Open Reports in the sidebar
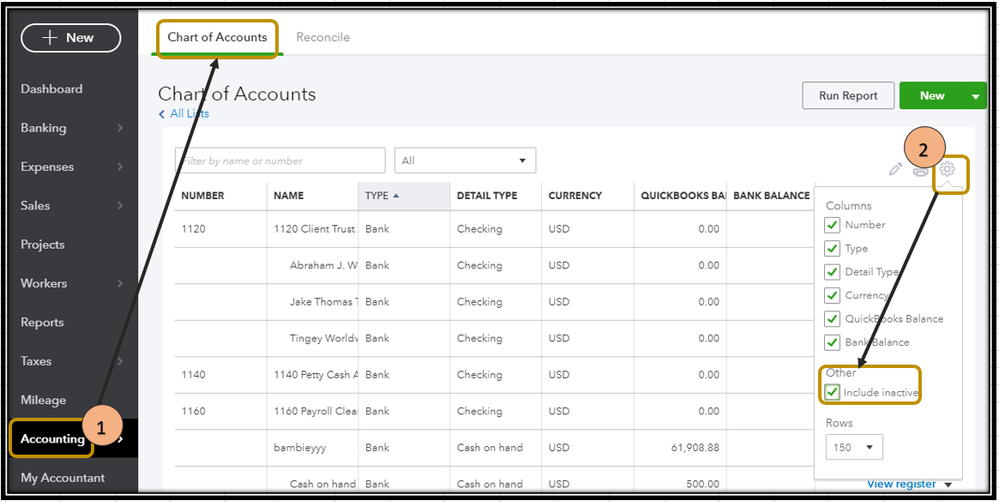The width and height of the screenshot is (999, 502). click(42, 323)
